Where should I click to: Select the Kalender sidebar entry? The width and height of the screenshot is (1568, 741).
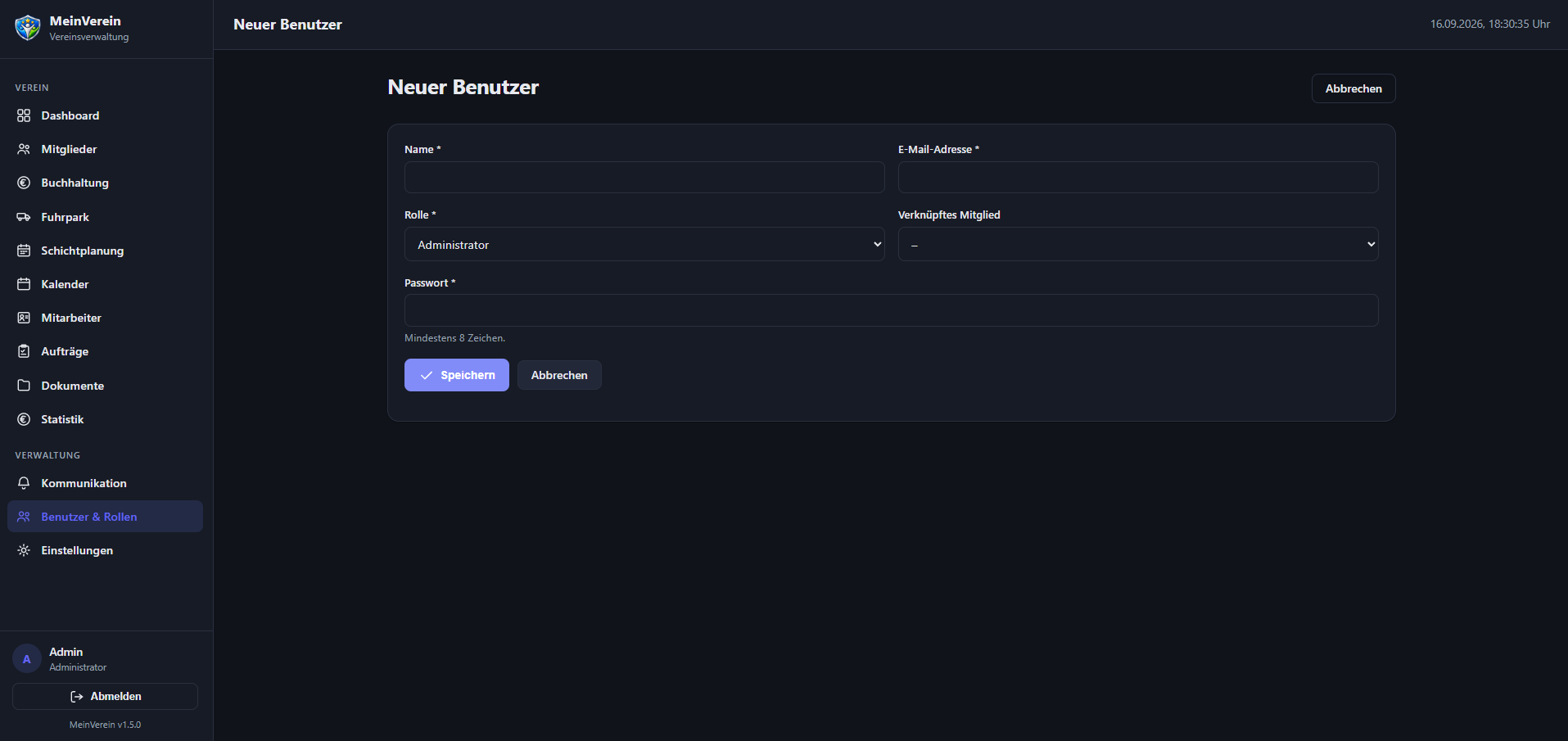point(105,284)
